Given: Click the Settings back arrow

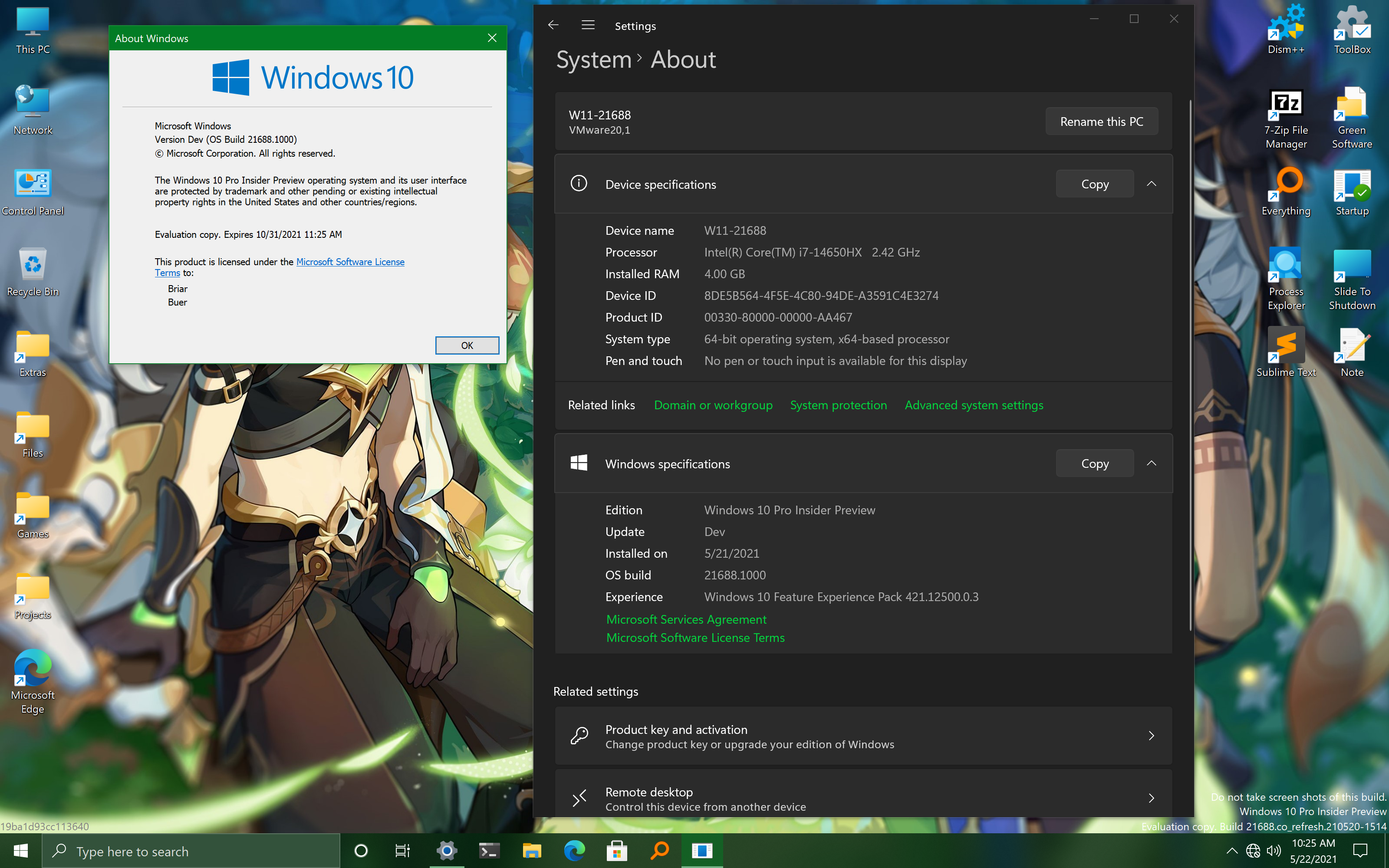Looking at the screenshot, I should click(x=553, y=25).
